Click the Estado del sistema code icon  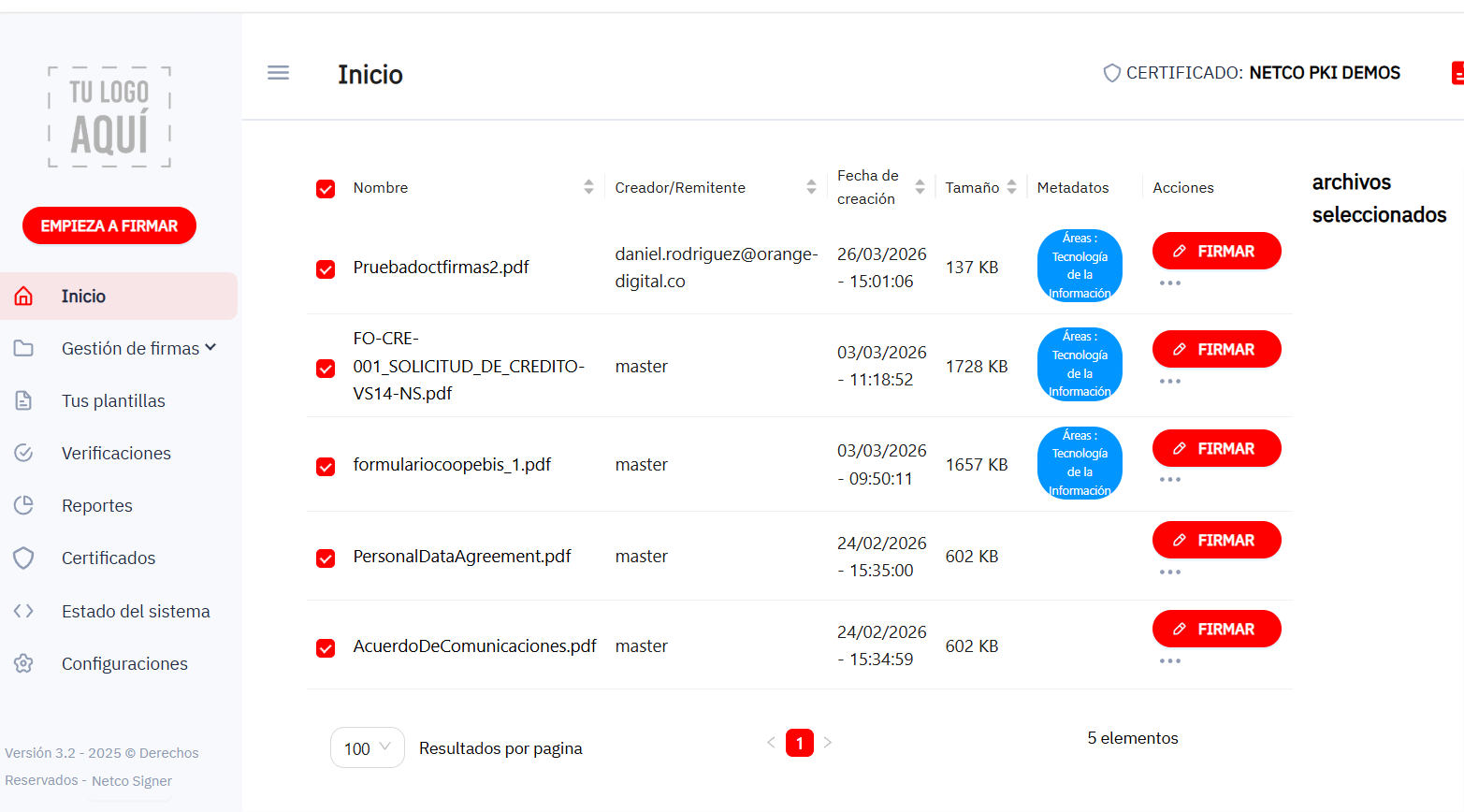tap(23, 611)
